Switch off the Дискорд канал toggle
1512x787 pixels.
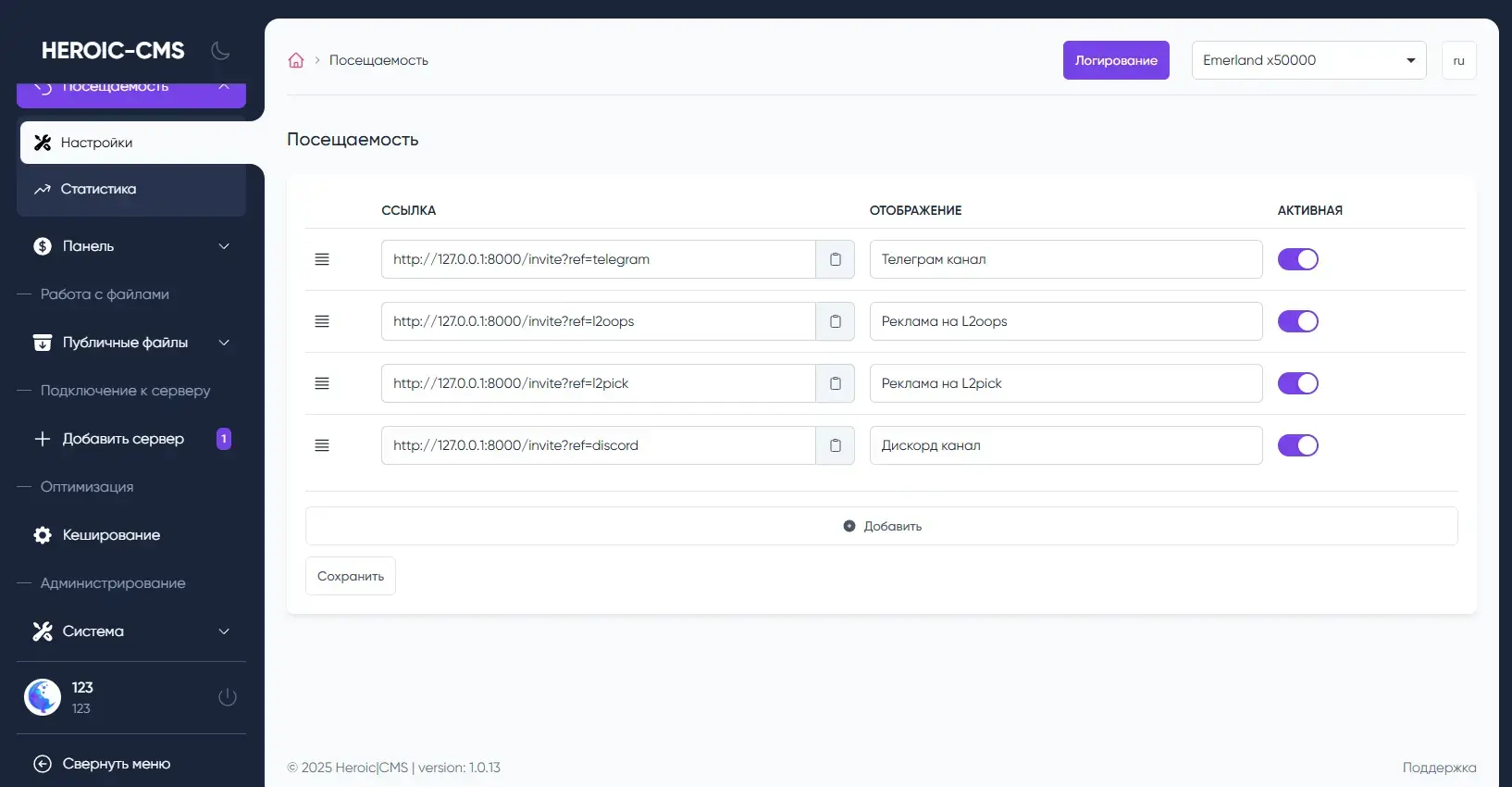(x=1297, y=445)
